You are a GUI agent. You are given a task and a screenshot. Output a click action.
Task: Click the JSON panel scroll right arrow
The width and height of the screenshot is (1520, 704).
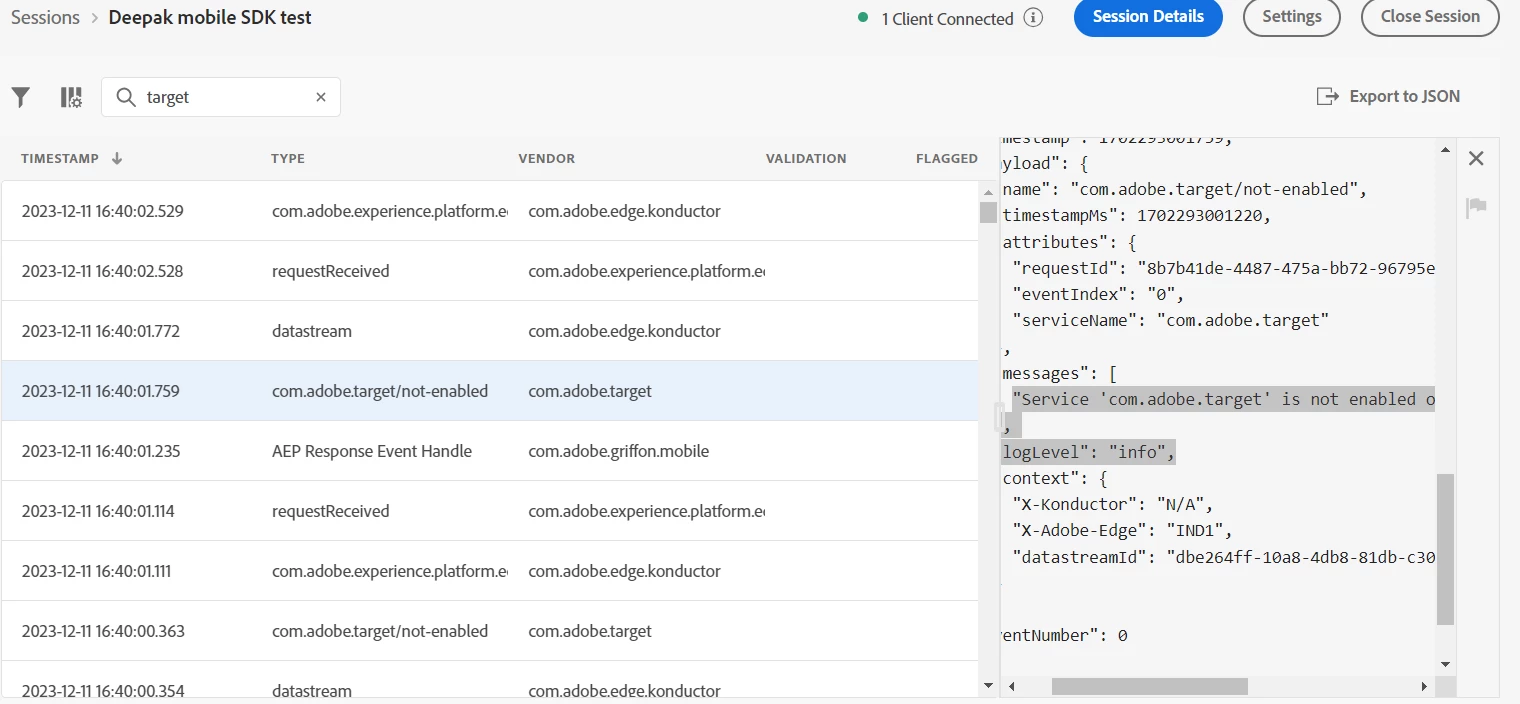pos(1426,686)
